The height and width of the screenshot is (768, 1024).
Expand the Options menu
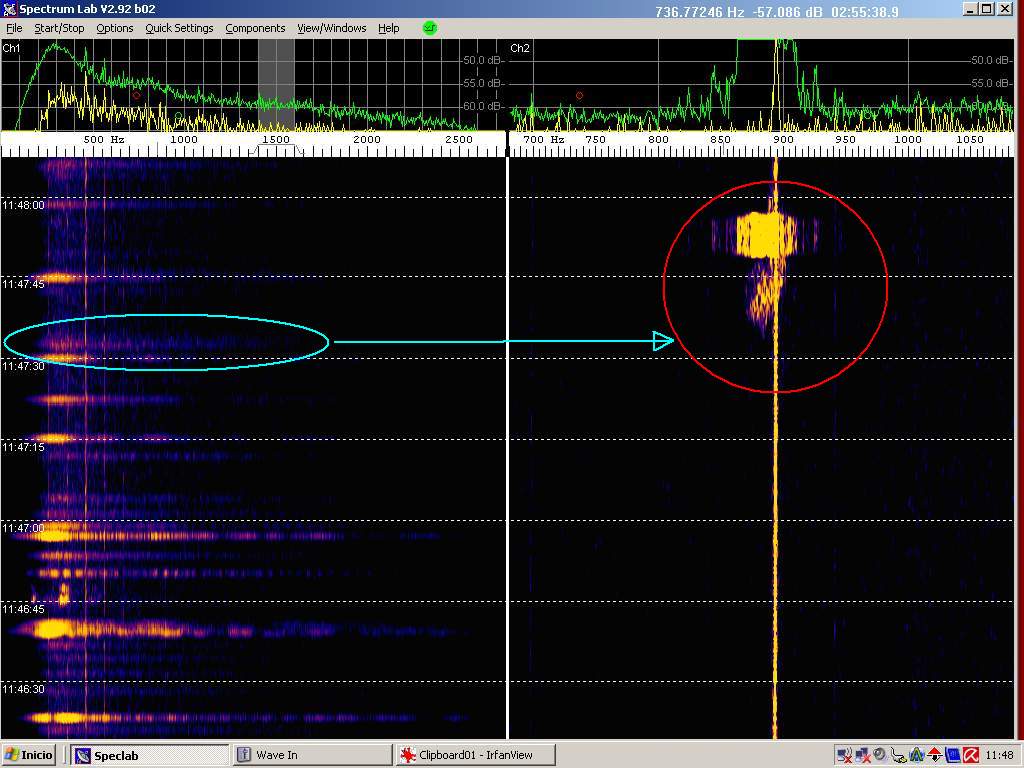pyautogui.click(x=114, y=28)
